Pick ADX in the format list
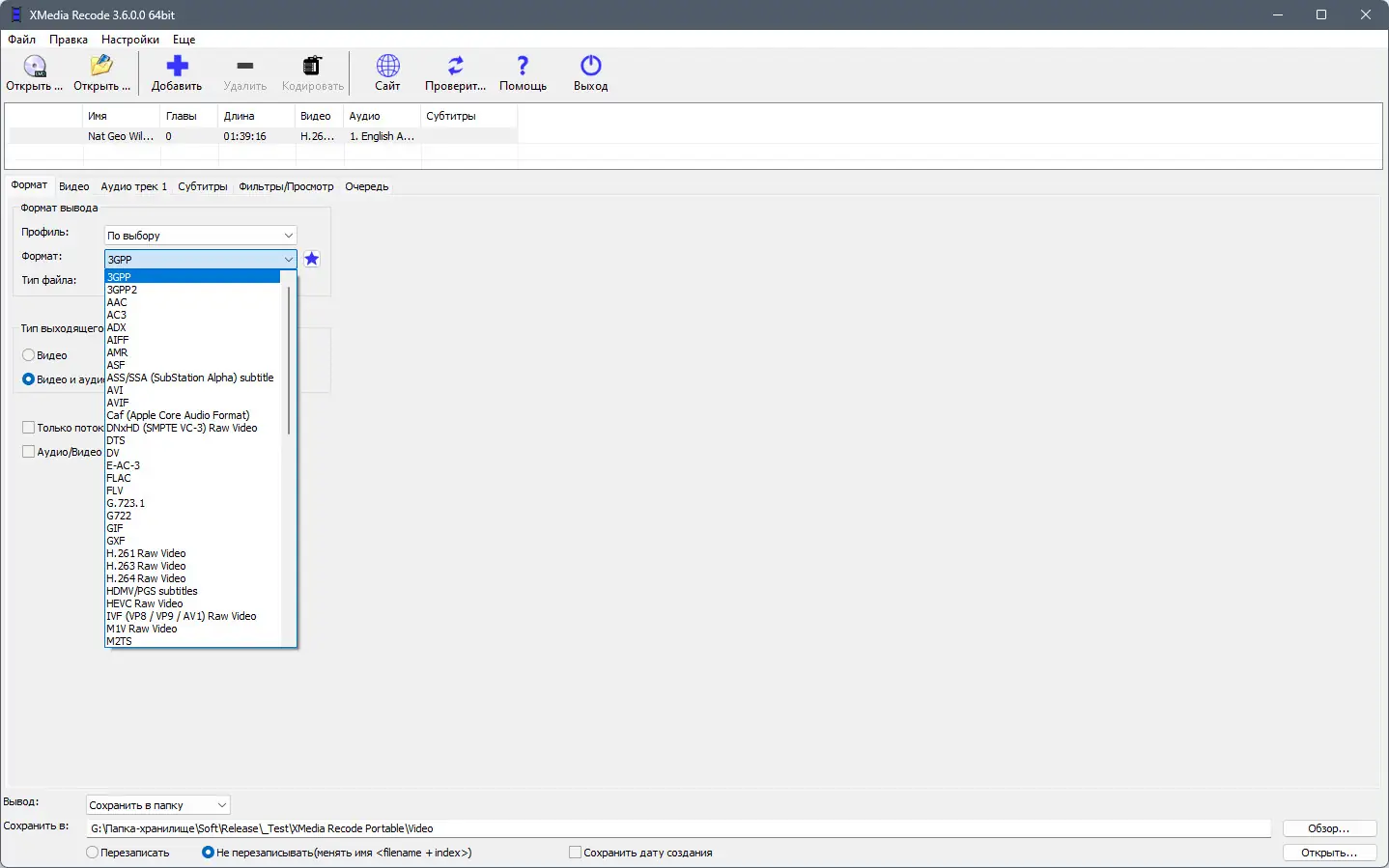Viewport: 1389px width, 868px height. tap(192, 327)
